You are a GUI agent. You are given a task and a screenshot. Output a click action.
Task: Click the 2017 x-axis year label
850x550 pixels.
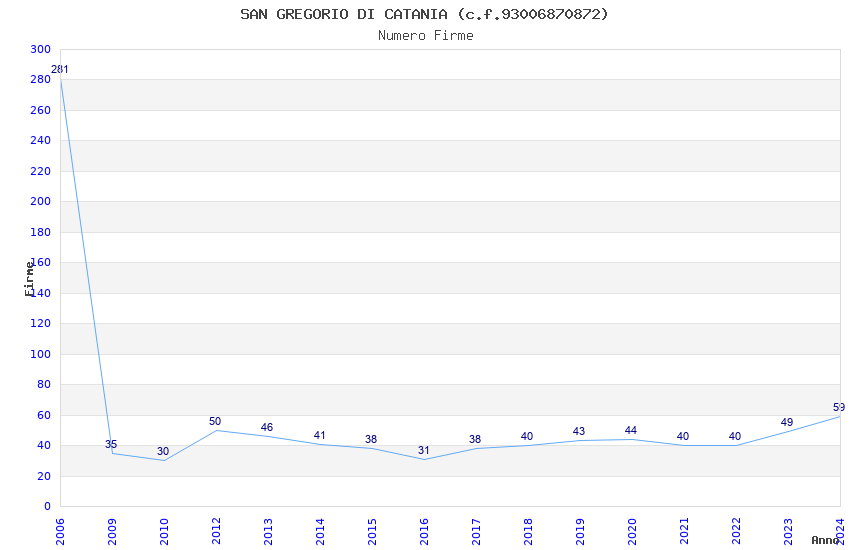(x=476, y=532)
